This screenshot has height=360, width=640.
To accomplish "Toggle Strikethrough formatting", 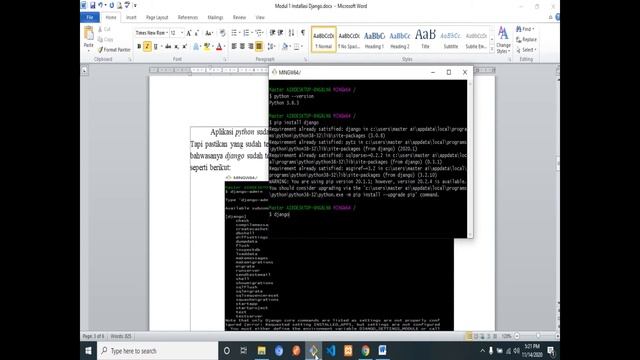I will (168, 47).
